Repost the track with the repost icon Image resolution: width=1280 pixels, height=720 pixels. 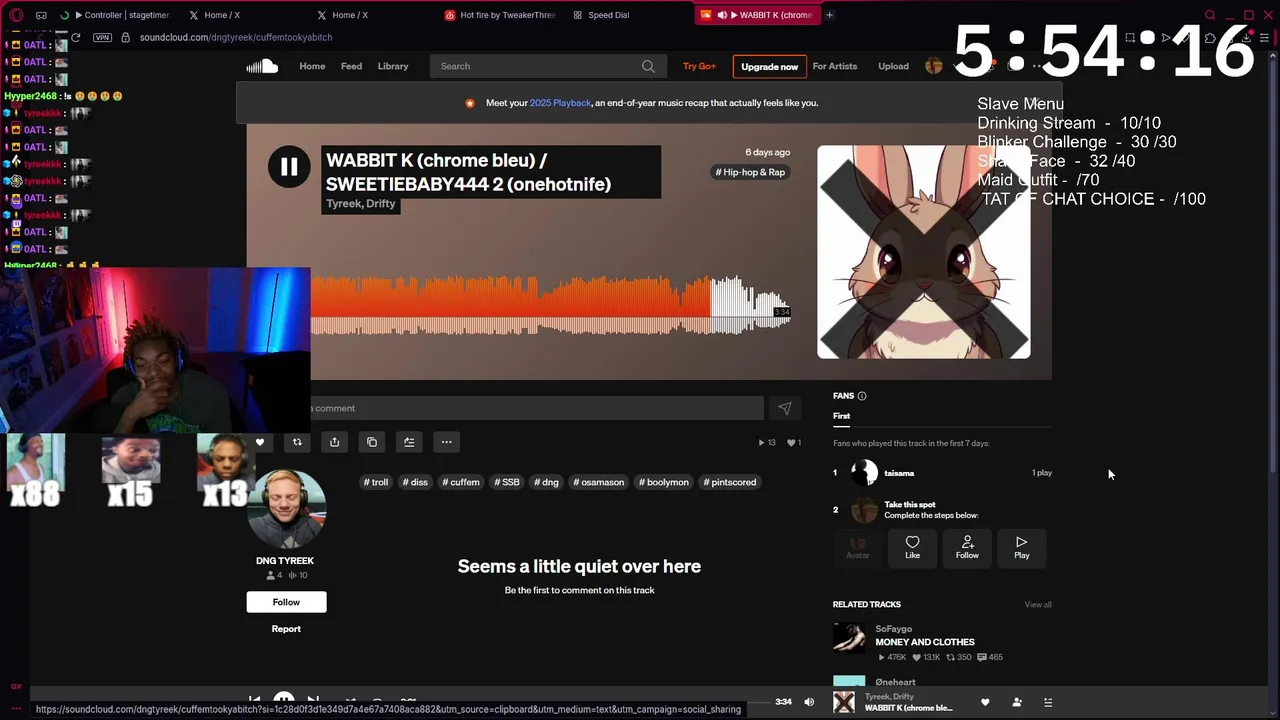[297, 442]
